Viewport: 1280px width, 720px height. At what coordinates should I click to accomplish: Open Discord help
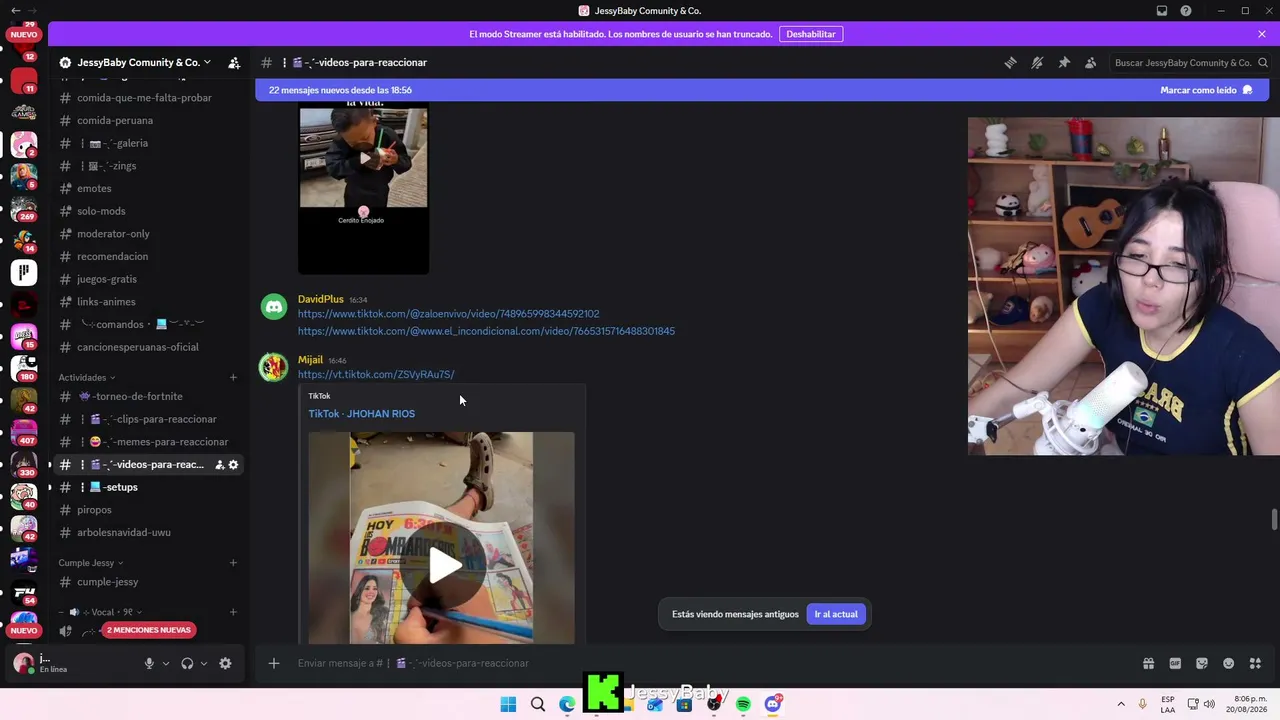point(1186,11)
